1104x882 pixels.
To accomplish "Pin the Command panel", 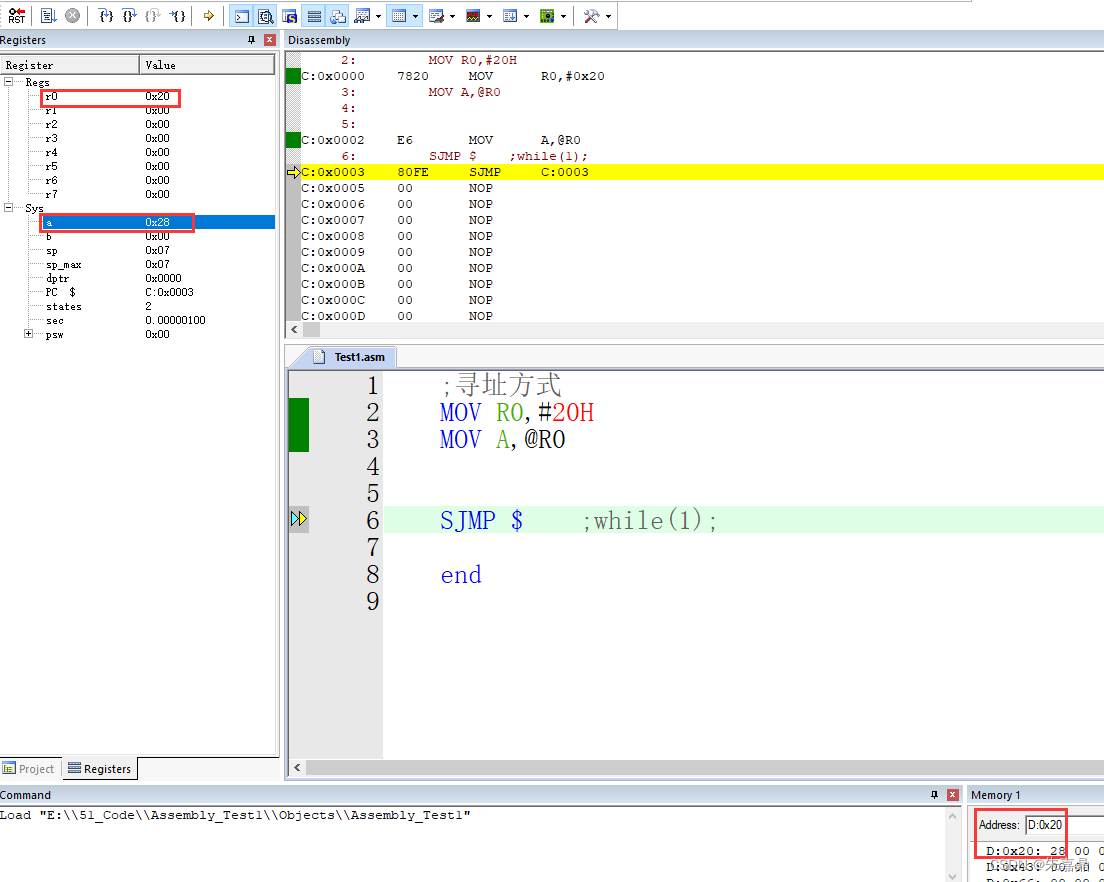I will tap(934, 795).
